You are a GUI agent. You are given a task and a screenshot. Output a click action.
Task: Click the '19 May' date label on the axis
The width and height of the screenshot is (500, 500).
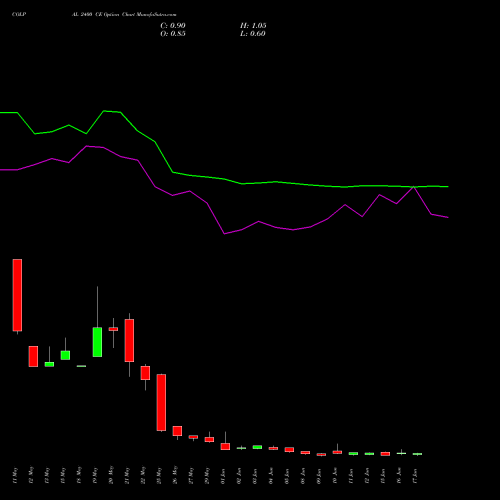pos(95,476)
